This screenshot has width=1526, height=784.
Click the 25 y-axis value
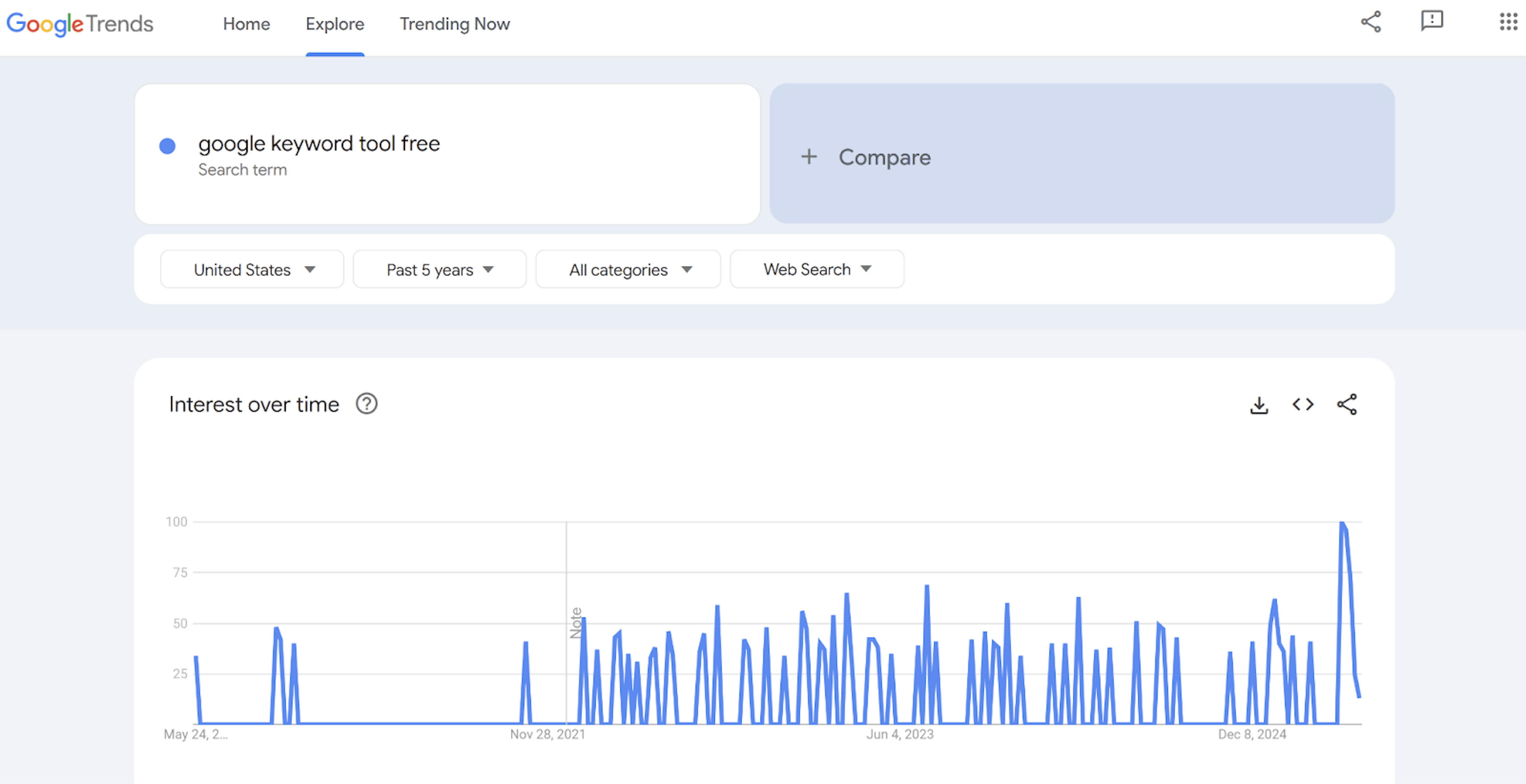tap(180, 674)
